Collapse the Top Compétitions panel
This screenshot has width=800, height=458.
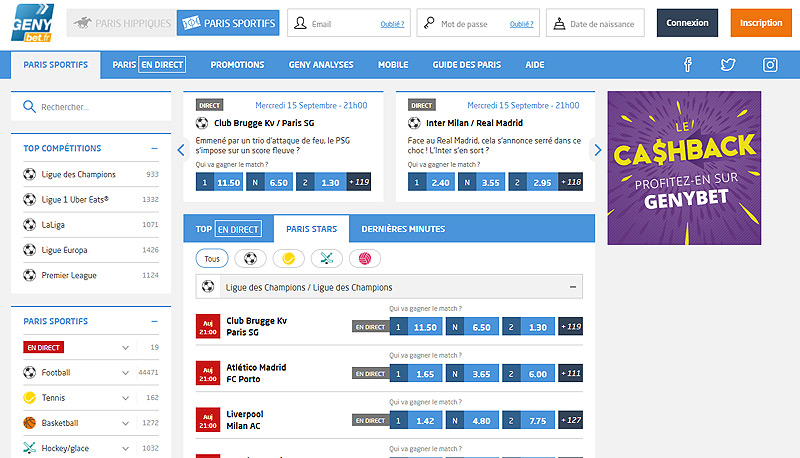154,148
